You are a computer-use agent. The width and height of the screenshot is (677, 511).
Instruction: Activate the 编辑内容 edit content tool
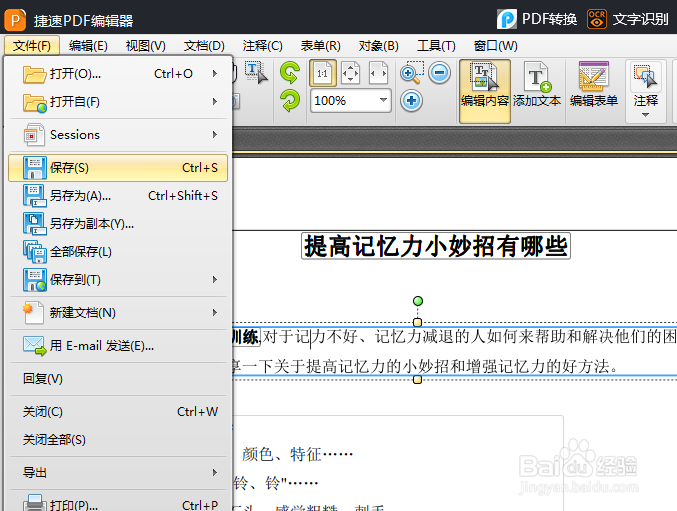[x=485, y=91]
